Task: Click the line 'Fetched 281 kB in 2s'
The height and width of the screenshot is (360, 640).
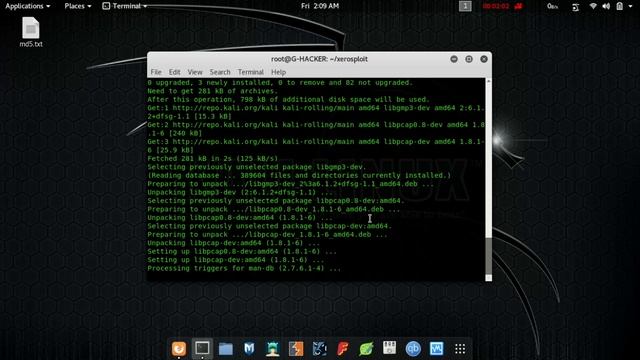Action: 212,159
